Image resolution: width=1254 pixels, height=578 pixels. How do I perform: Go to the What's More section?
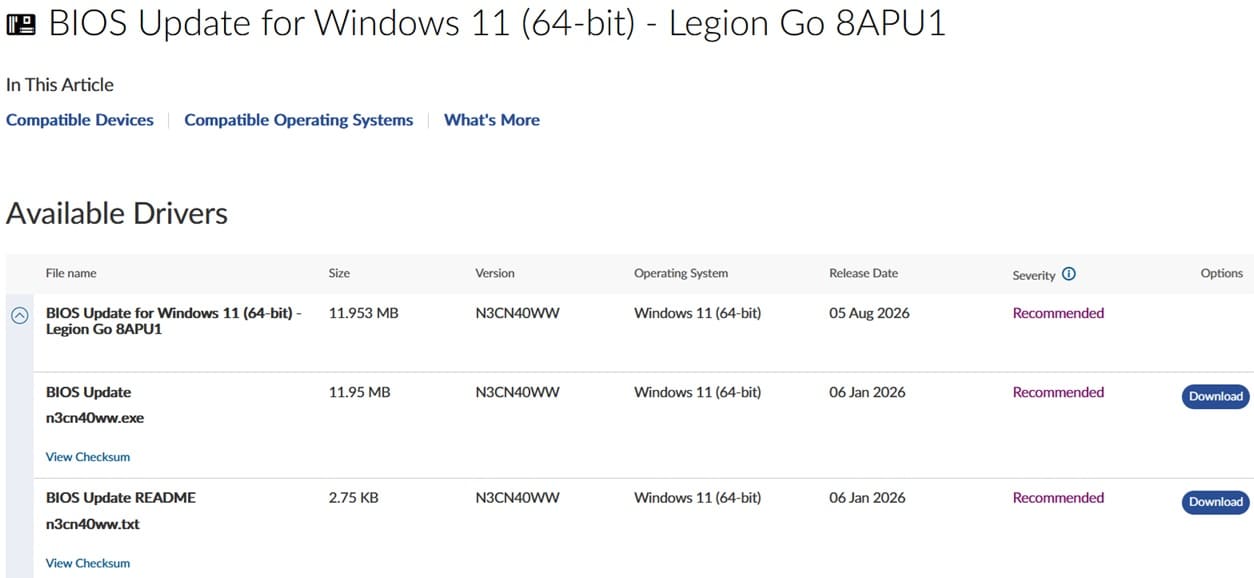coord(492,120)
